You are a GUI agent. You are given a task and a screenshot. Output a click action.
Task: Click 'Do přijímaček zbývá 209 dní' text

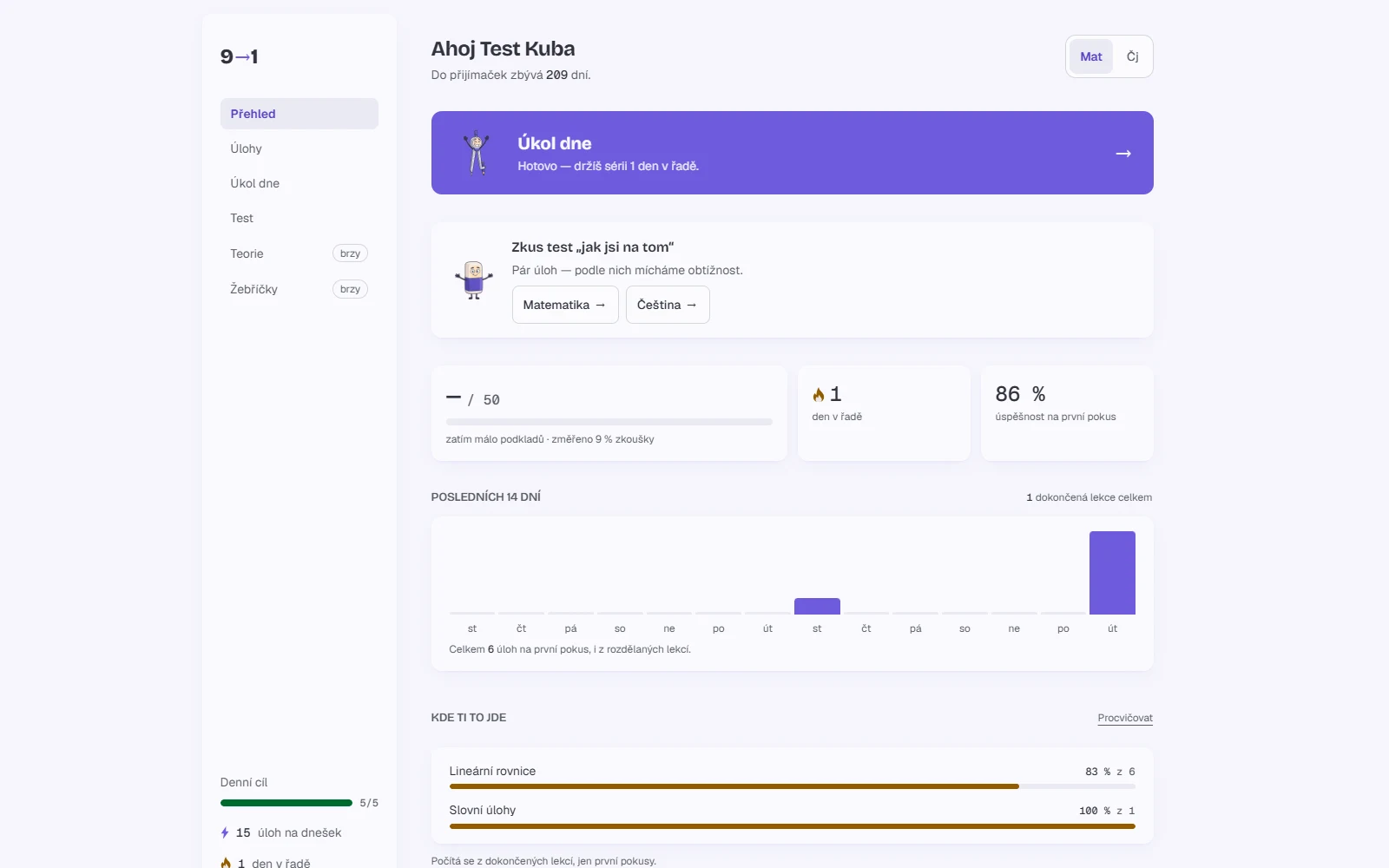click(510, 75)
